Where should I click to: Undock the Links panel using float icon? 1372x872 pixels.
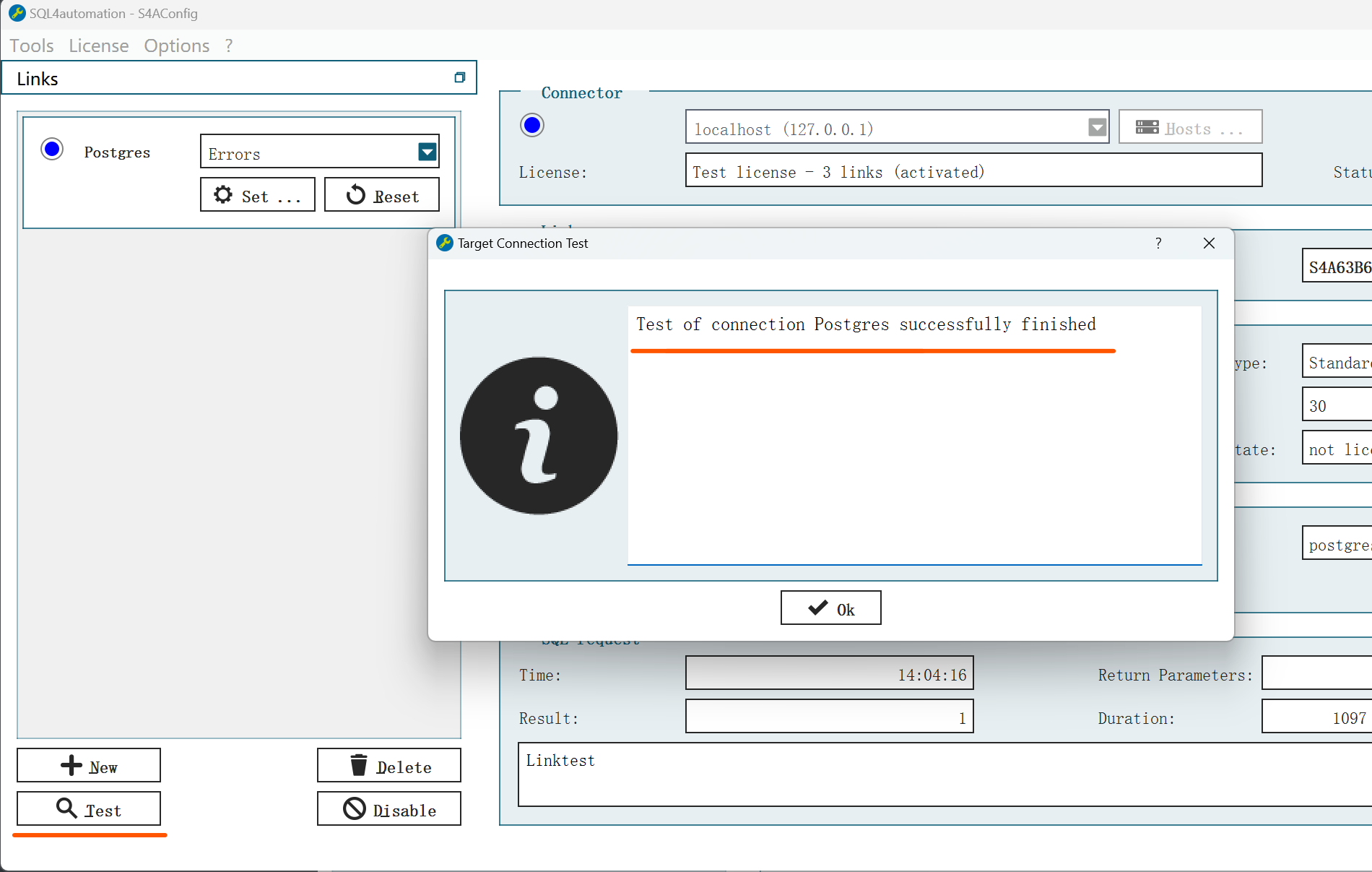(460, 77)
